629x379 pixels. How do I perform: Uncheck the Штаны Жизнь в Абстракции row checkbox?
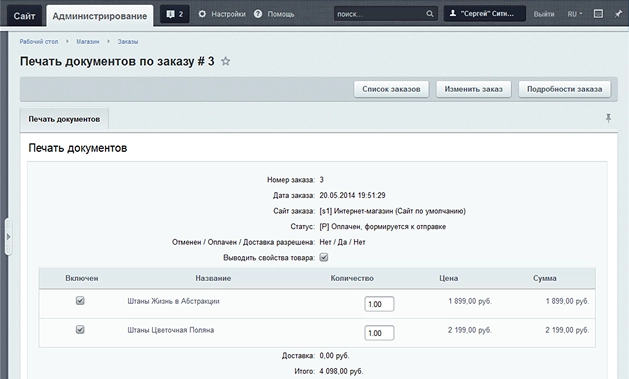(80, 300)
